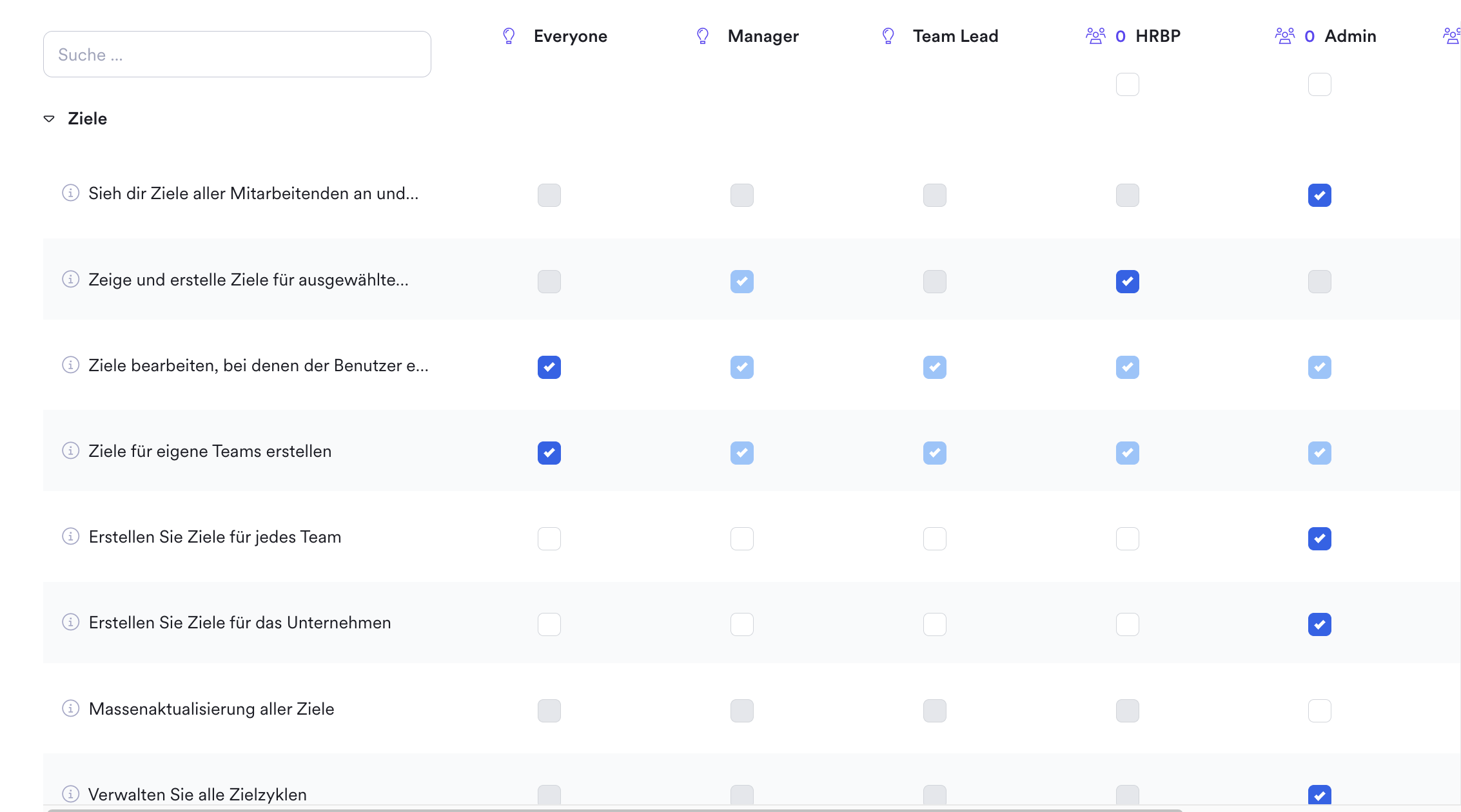
Task: Click the Admin member count 0
Action: [x=1309, y=37]
